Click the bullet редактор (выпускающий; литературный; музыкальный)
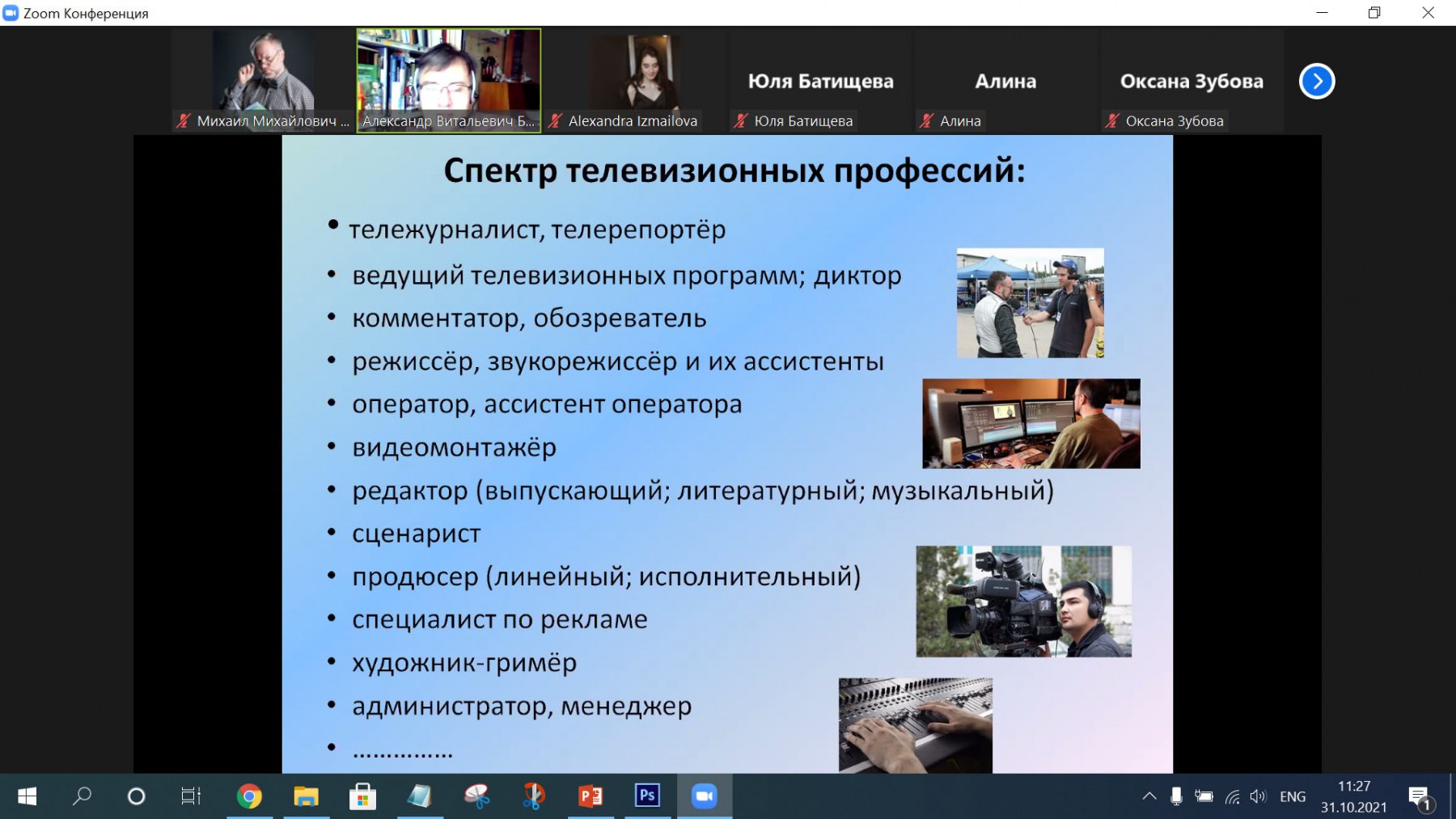The width and height of the screenshot is (1456, 819). click(703, 491)
